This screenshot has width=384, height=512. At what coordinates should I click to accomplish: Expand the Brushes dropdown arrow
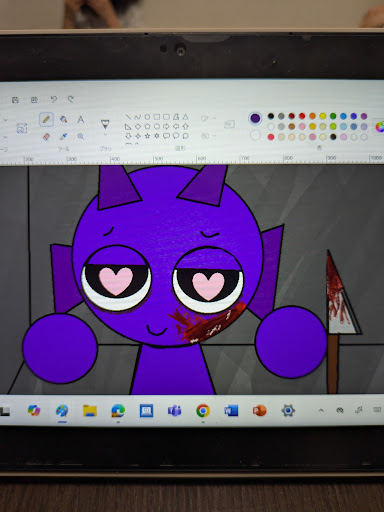pos(105,135)
